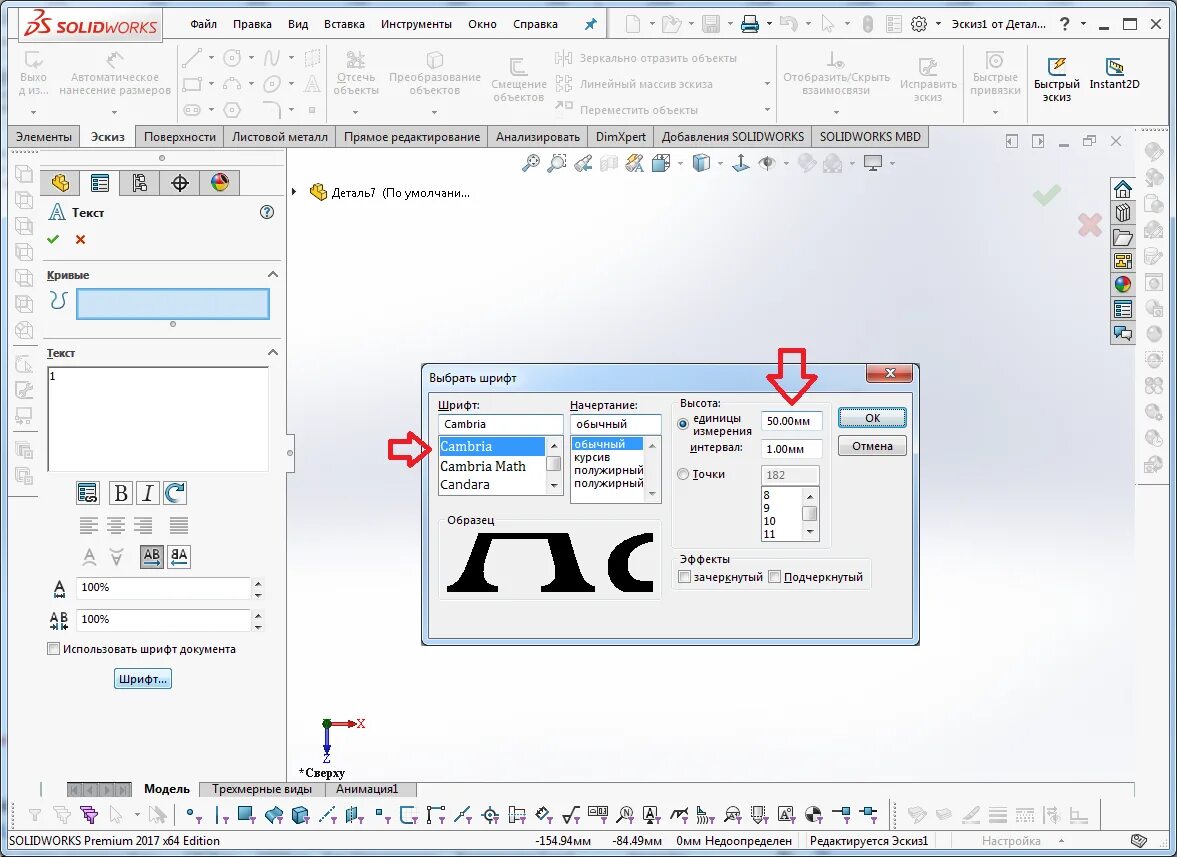The width and height of the screenshot is (1177, 857).
Task: Increase width factor spinner up arrow
Action: click(x=258, y=583)
